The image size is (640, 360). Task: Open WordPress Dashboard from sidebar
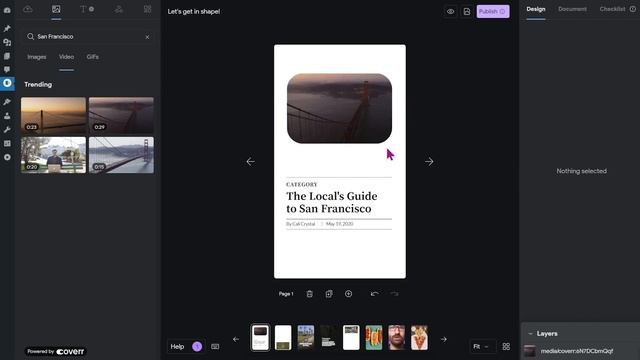click(7, 10)
